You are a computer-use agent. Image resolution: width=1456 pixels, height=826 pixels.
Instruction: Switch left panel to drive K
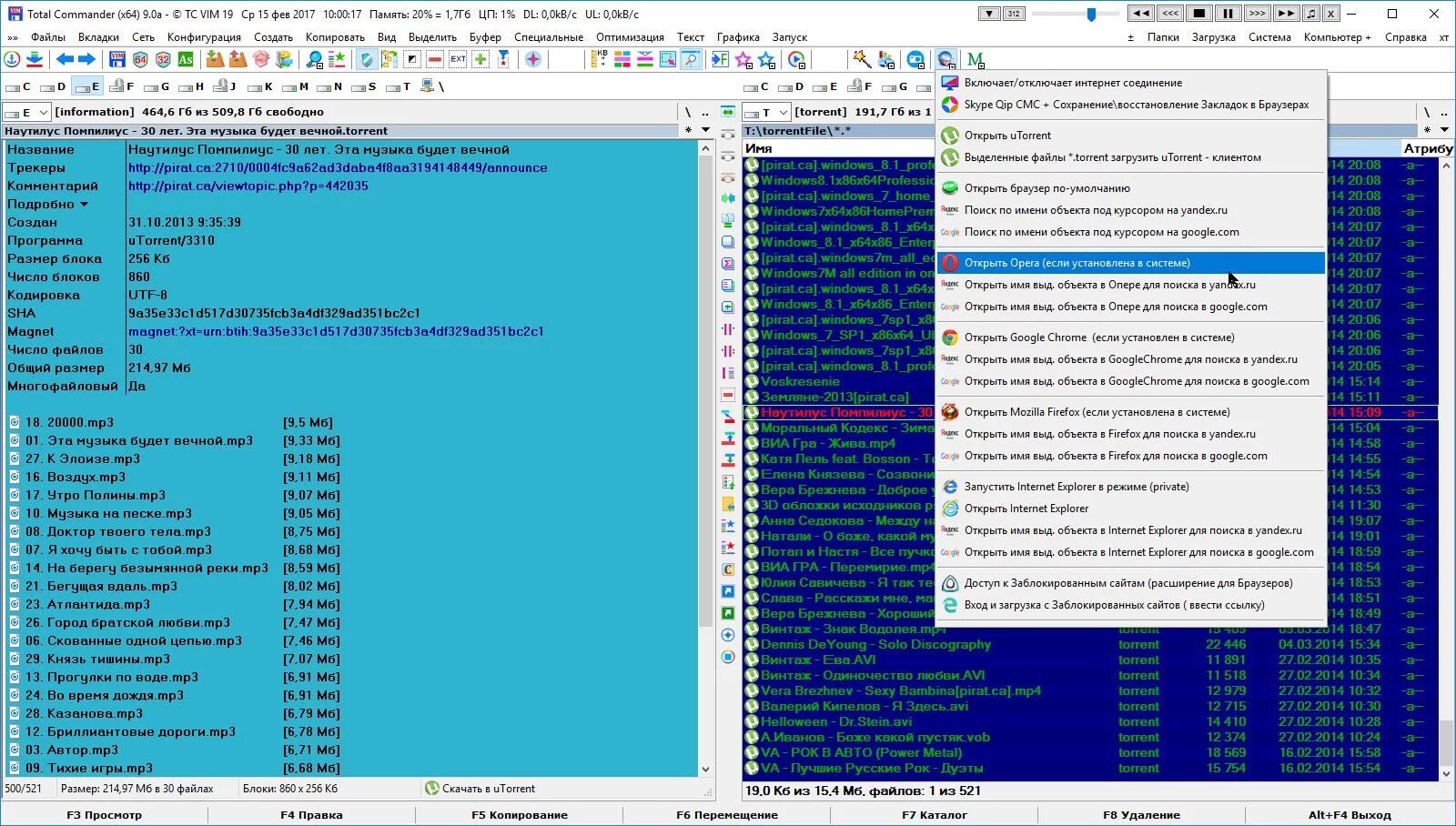261,87
